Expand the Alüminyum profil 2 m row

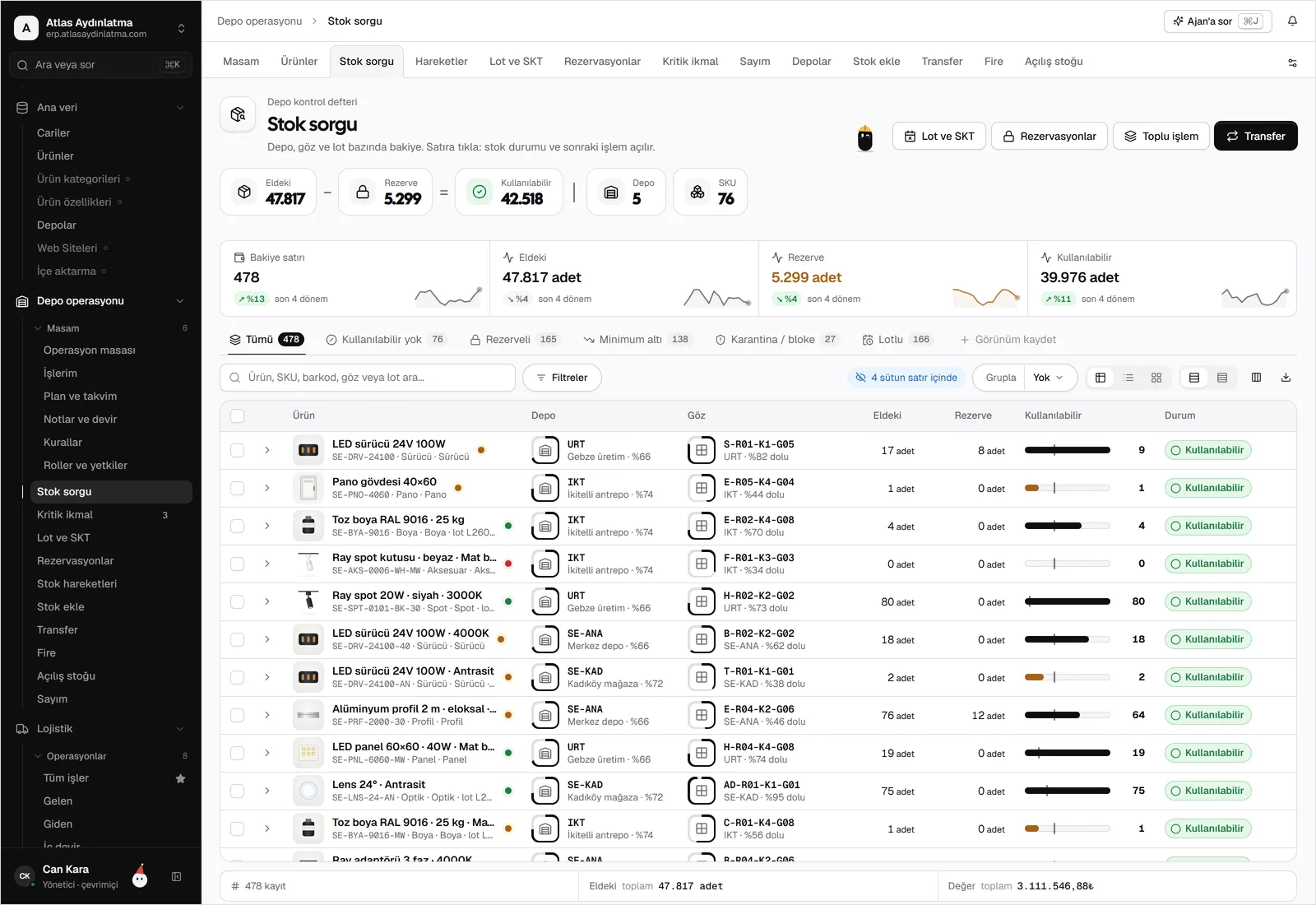(267, 715)
